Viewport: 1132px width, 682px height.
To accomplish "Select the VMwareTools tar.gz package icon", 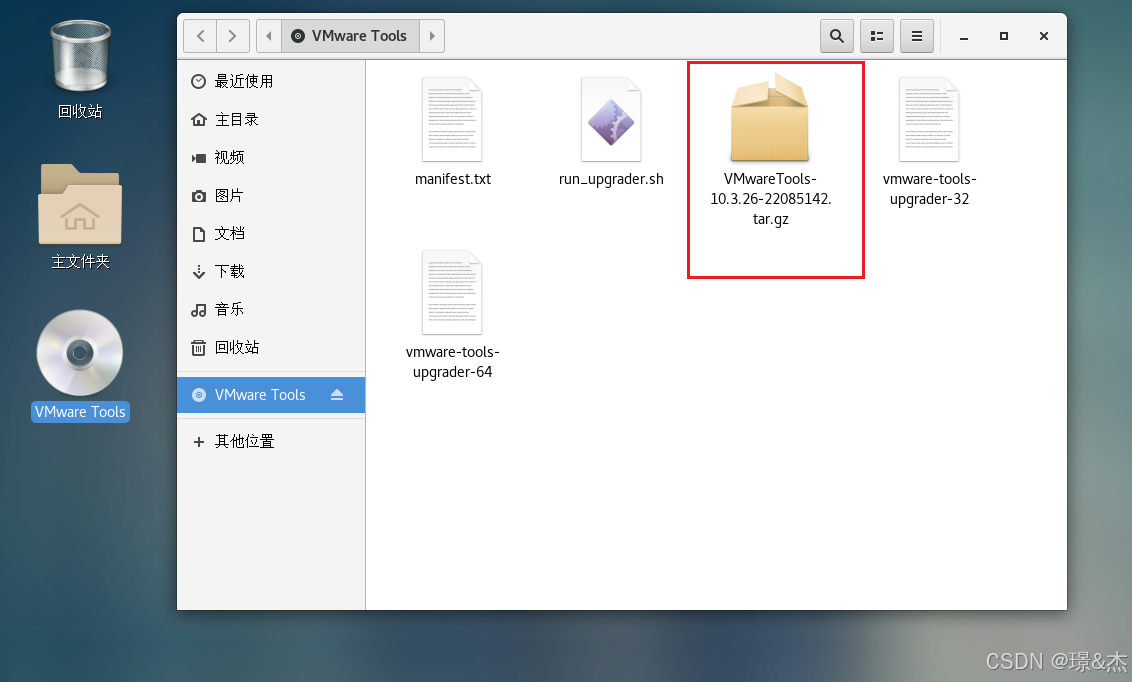I will (770, 117).
